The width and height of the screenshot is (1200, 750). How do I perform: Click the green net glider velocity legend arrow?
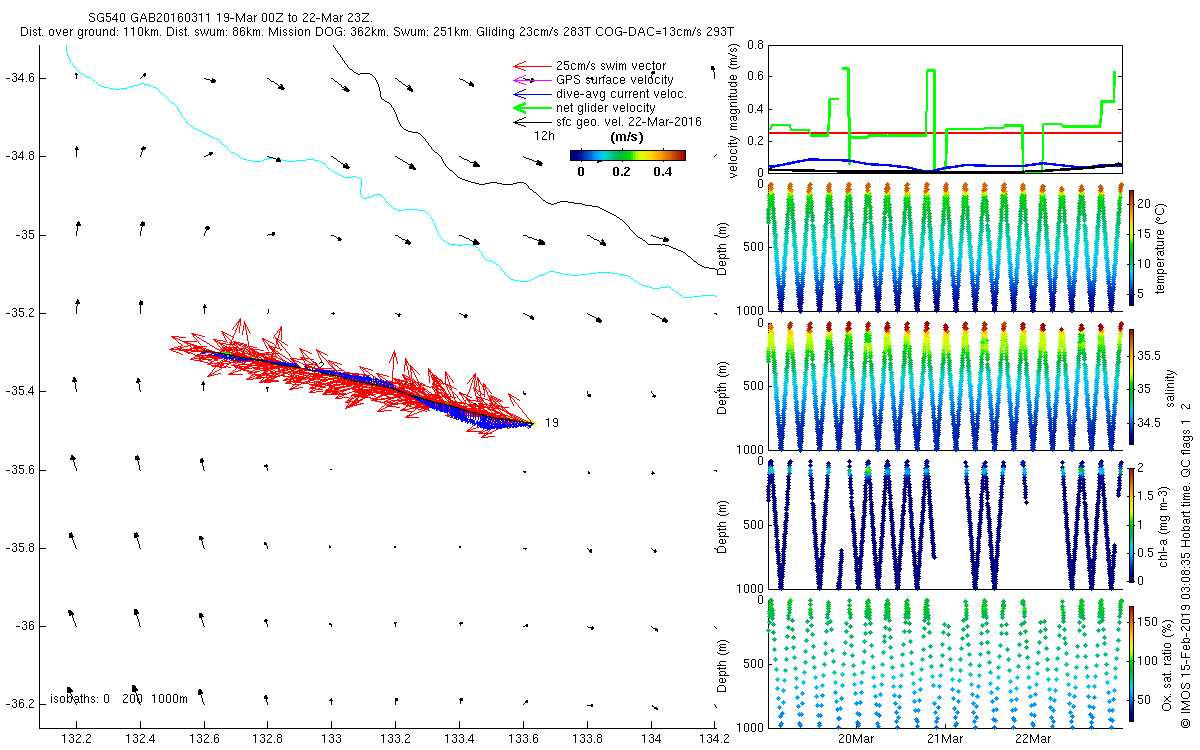tap(531, 108)
